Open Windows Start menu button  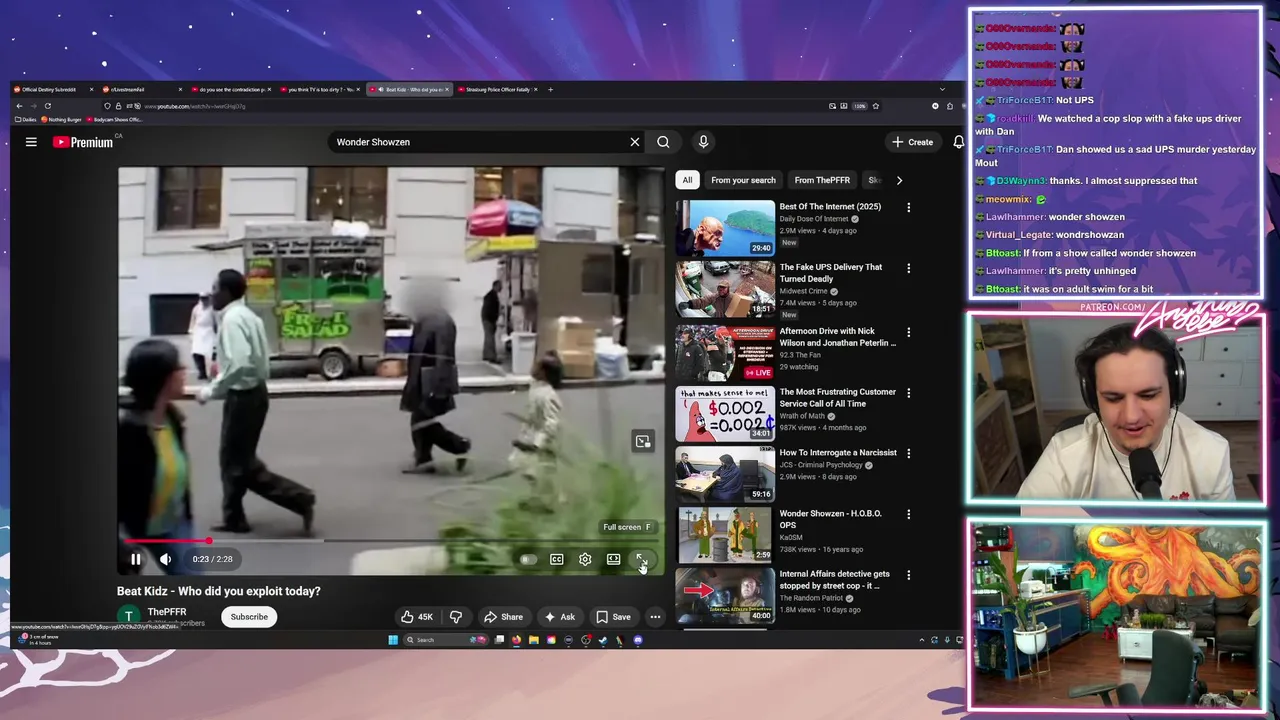click(393, 640)
